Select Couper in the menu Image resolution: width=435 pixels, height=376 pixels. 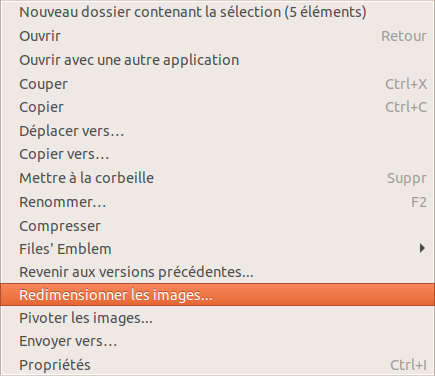pos(217,84)
